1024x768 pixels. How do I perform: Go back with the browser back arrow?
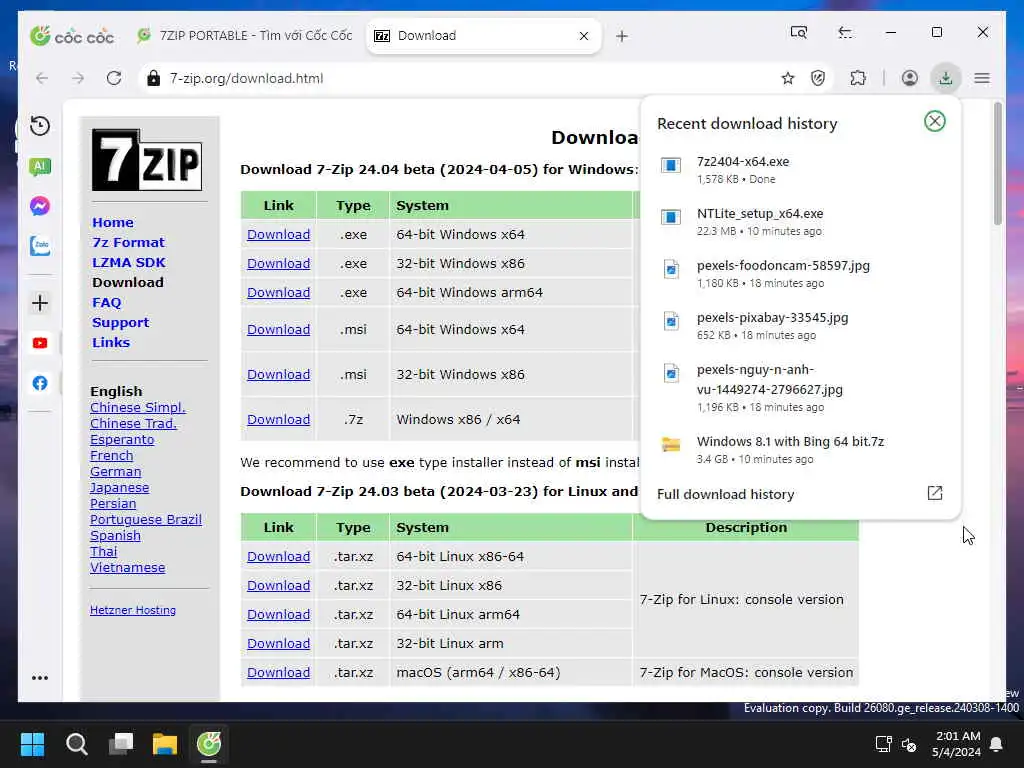42,78
